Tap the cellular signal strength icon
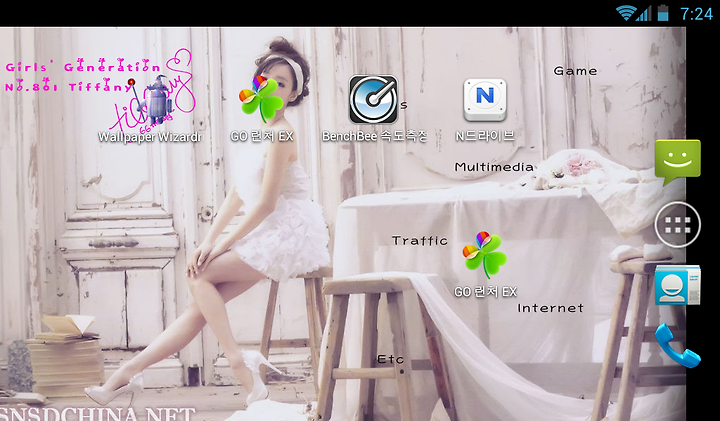 [x=644, y=13]
